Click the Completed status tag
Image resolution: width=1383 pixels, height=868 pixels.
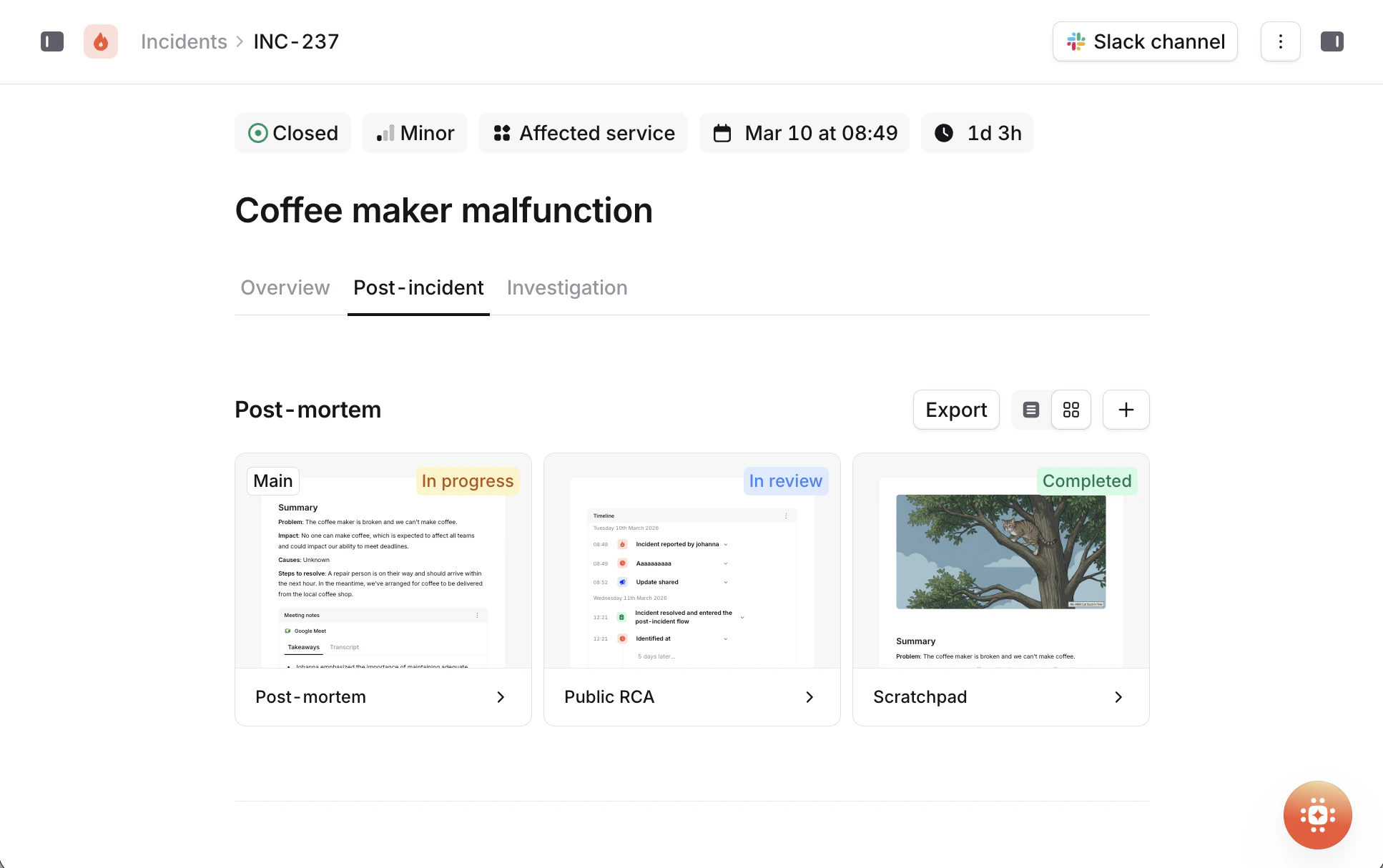click(1087, 481)
